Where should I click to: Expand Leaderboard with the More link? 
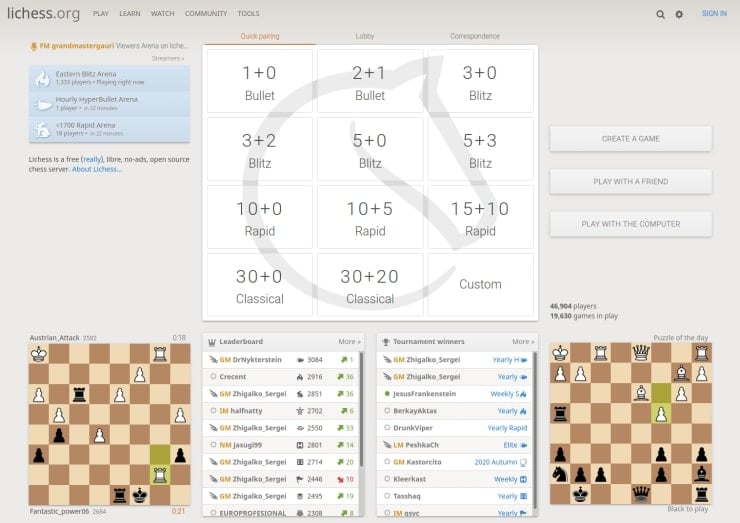point(348,341)
